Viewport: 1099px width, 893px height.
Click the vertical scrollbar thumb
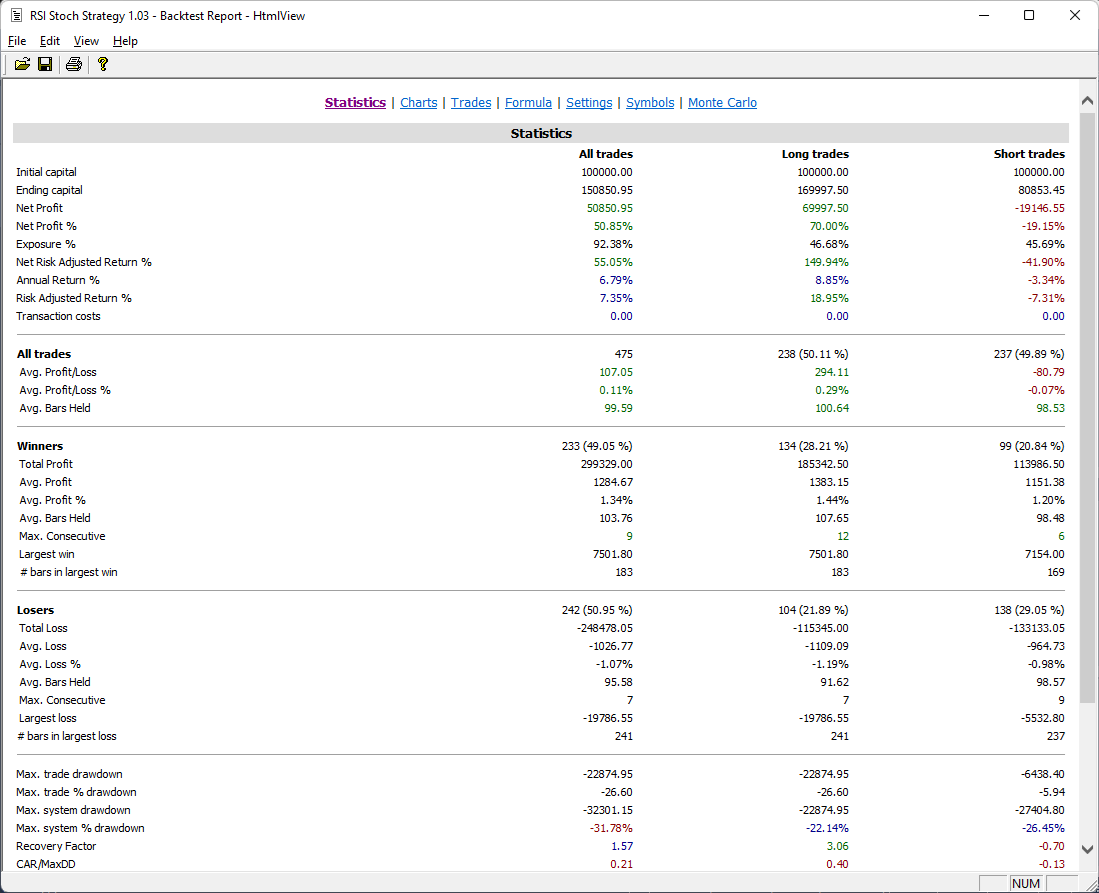[x=1087, y=407]
